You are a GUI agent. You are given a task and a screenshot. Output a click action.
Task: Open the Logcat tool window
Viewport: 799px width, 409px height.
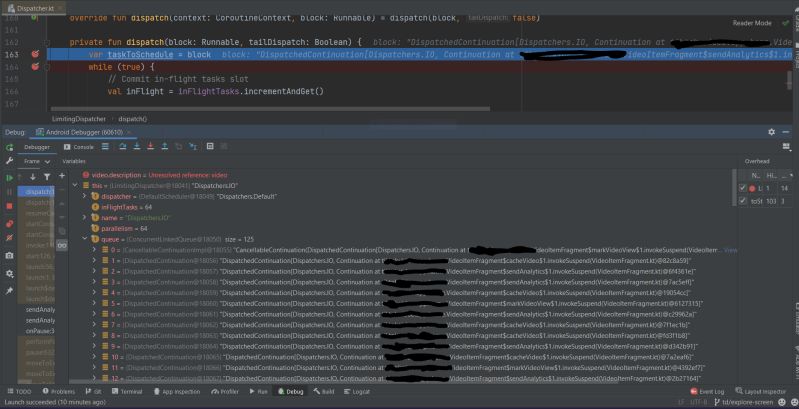357,392
